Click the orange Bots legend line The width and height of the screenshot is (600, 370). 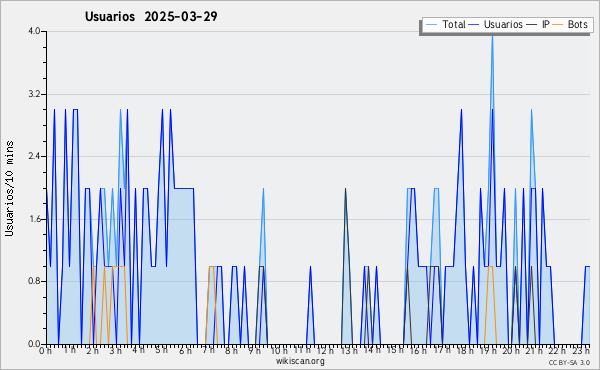pyautogui.click(x=558, y=25)
